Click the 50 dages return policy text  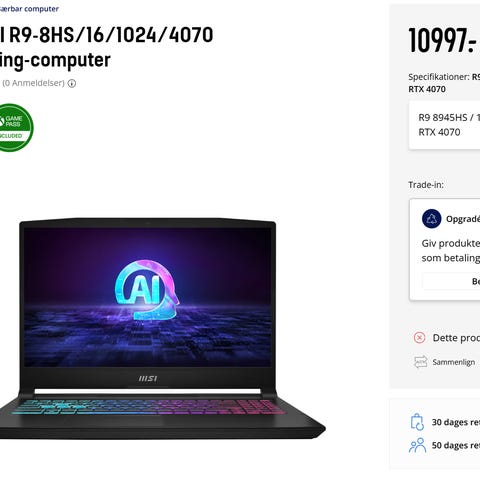point(456,445)
